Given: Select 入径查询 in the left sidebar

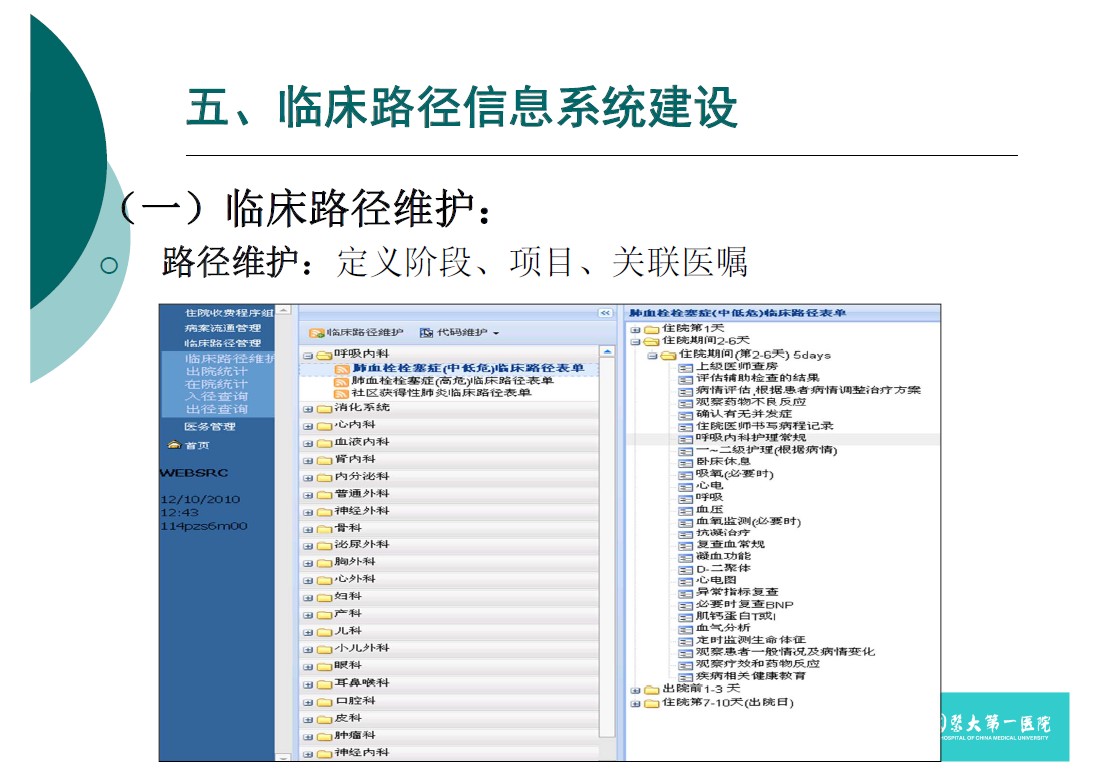Looking at the screenshot, I should pyautogui.click(x=216, y=397).
